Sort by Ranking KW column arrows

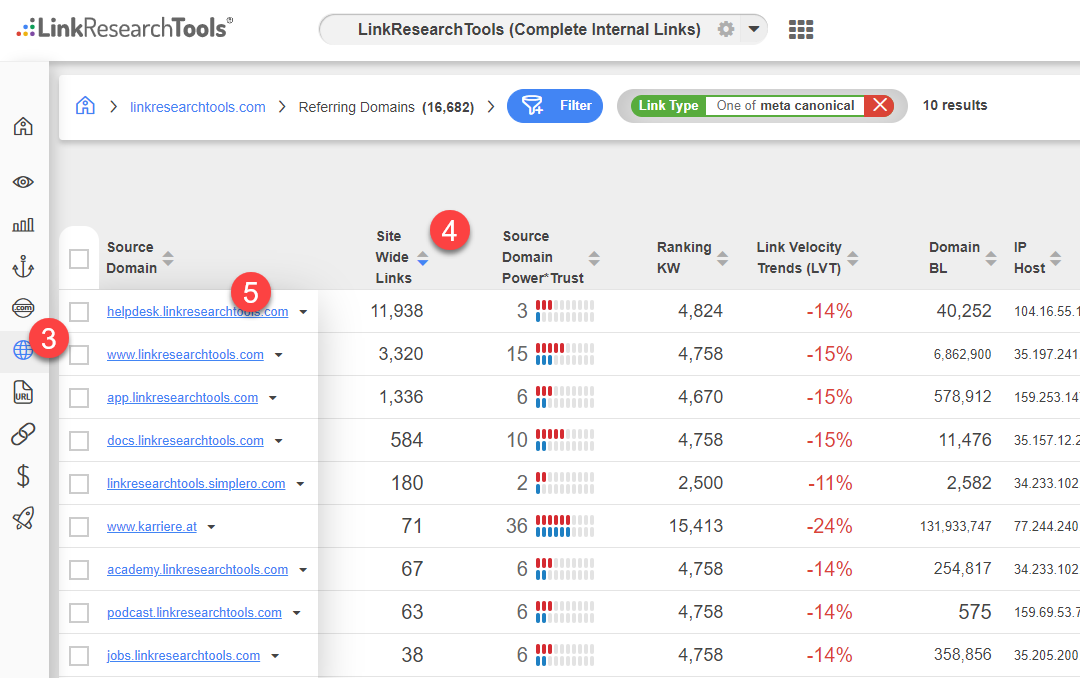722,258
